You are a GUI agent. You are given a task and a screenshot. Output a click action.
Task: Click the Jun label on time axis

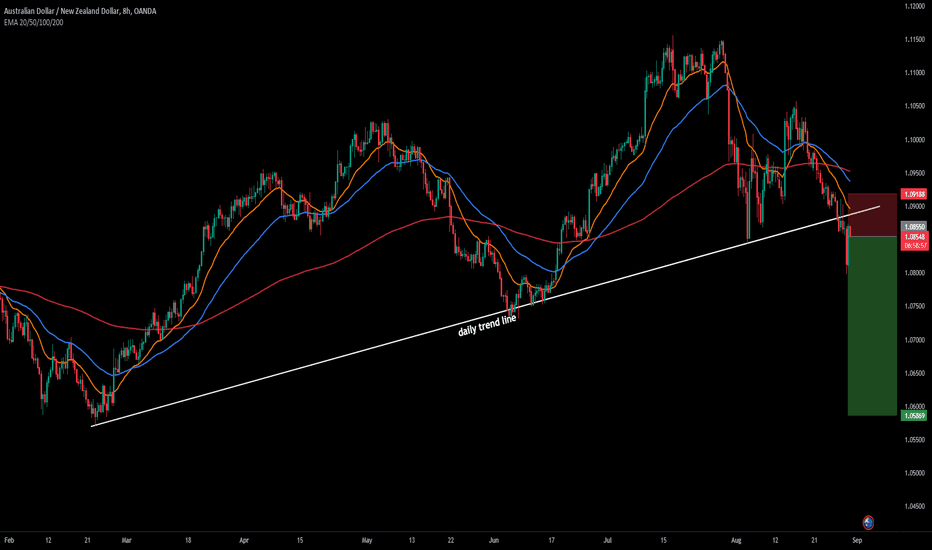[493, 540]
